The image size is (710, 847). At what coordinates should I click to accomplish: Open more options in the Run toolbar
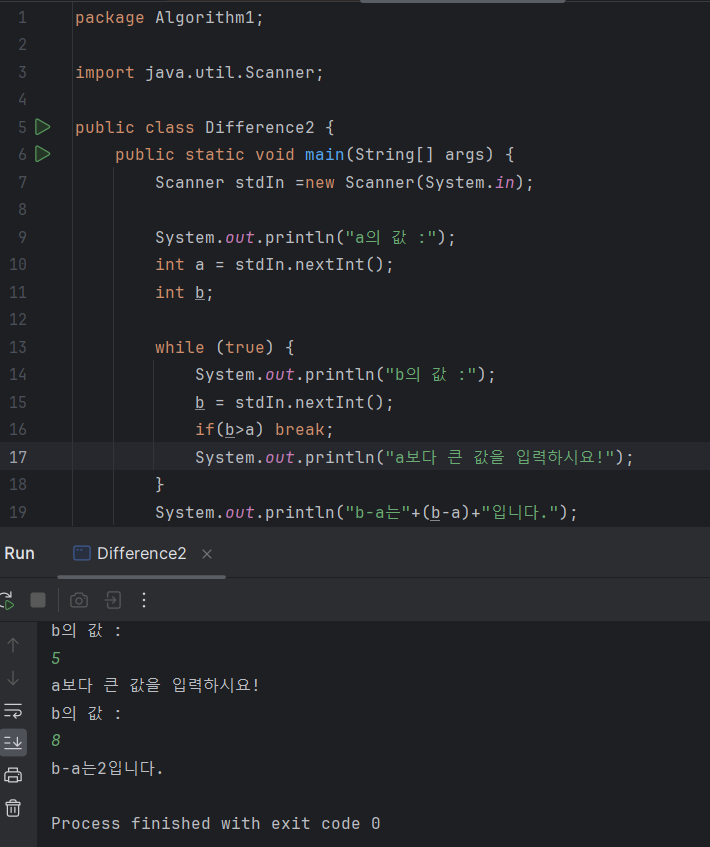coord(144,600)
